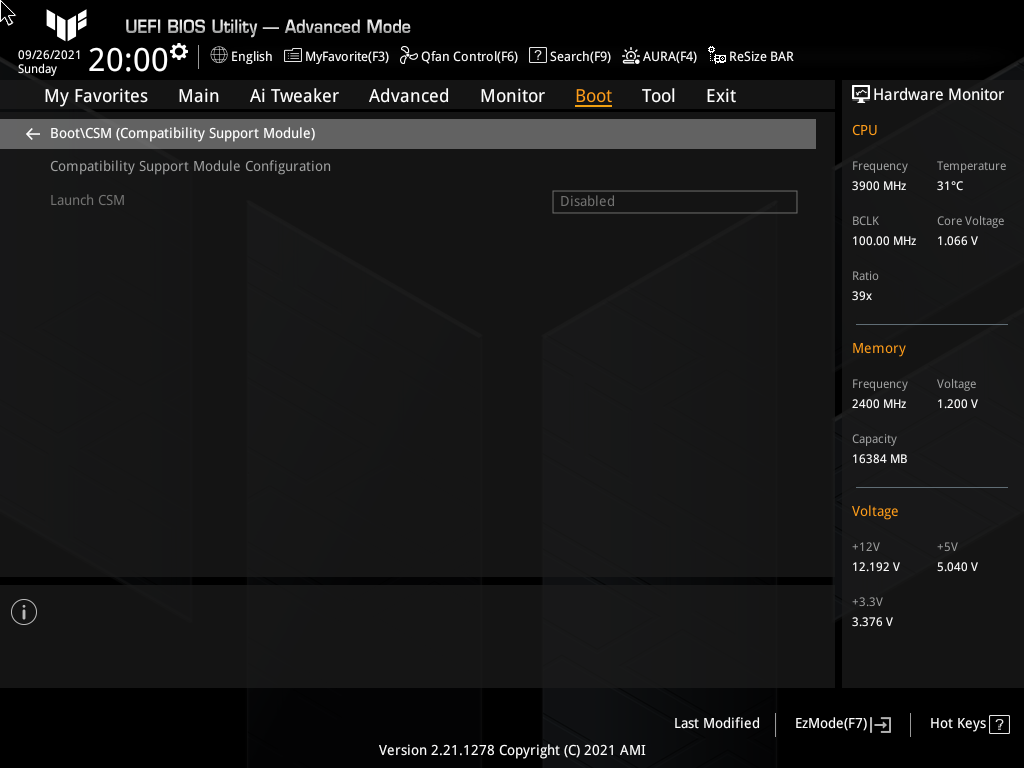Viewport: 1024px width, 768px height.
Task: Open Qfan Control settings
Action: pyautogui.click(x=458, y=56)
